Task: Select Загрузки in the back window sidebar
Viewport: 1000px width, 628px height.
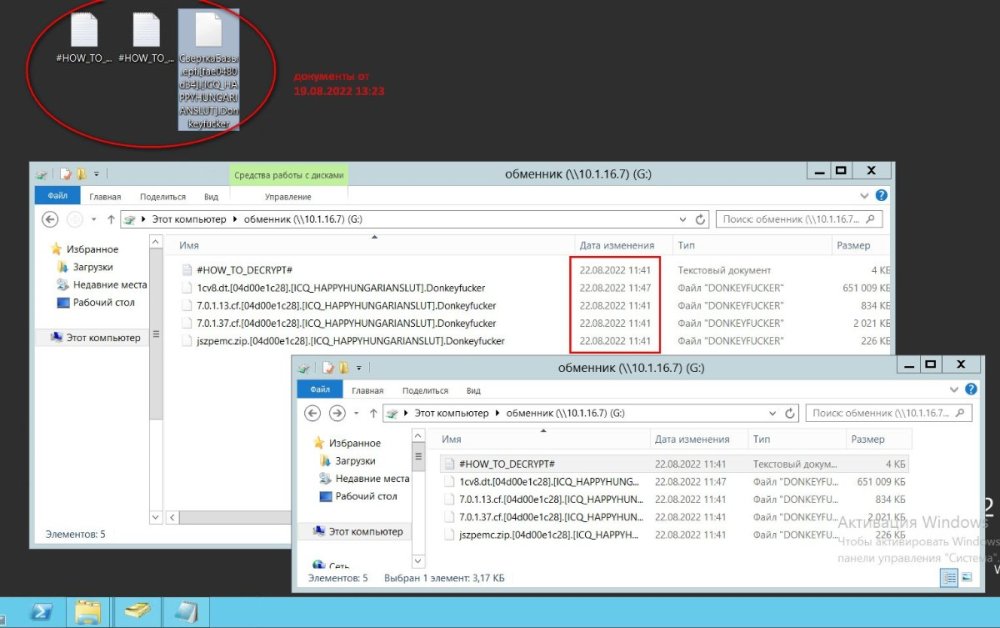Action: (92, 267)
